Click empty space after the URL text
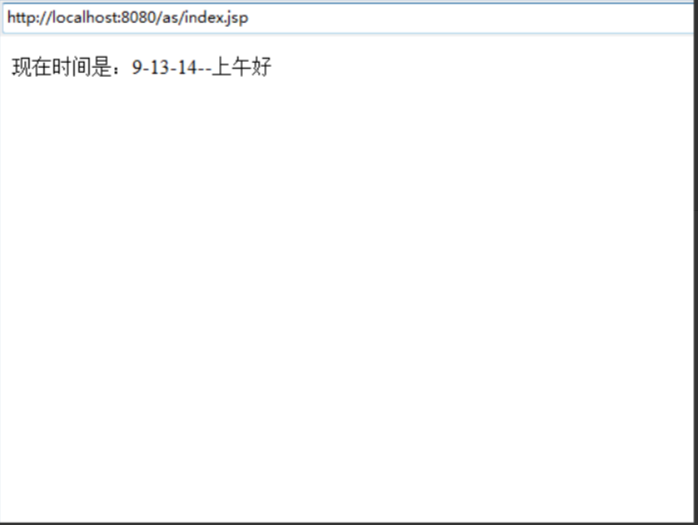 coord(467,18)
